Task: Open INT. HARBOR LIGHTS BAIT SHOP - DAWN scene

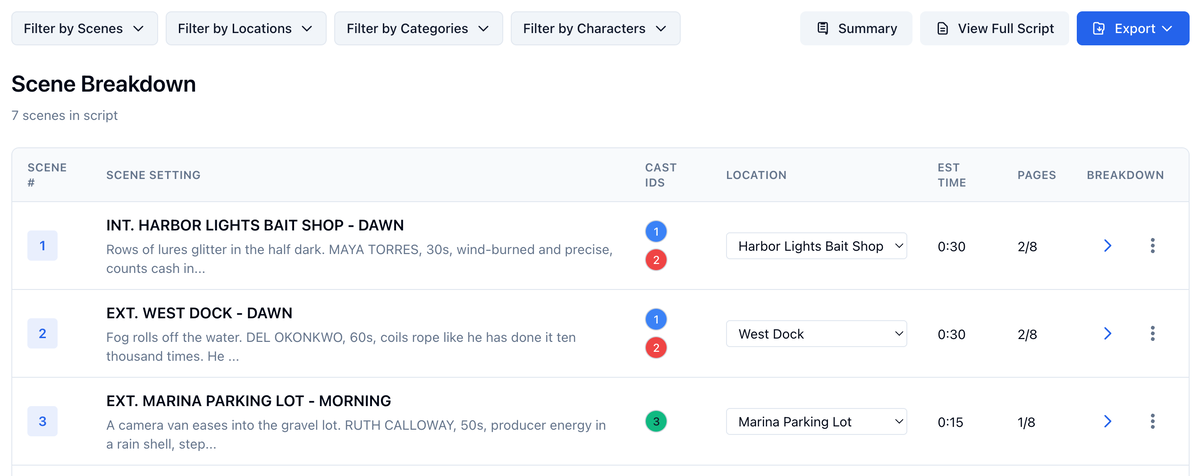Action: coord(255,226)
